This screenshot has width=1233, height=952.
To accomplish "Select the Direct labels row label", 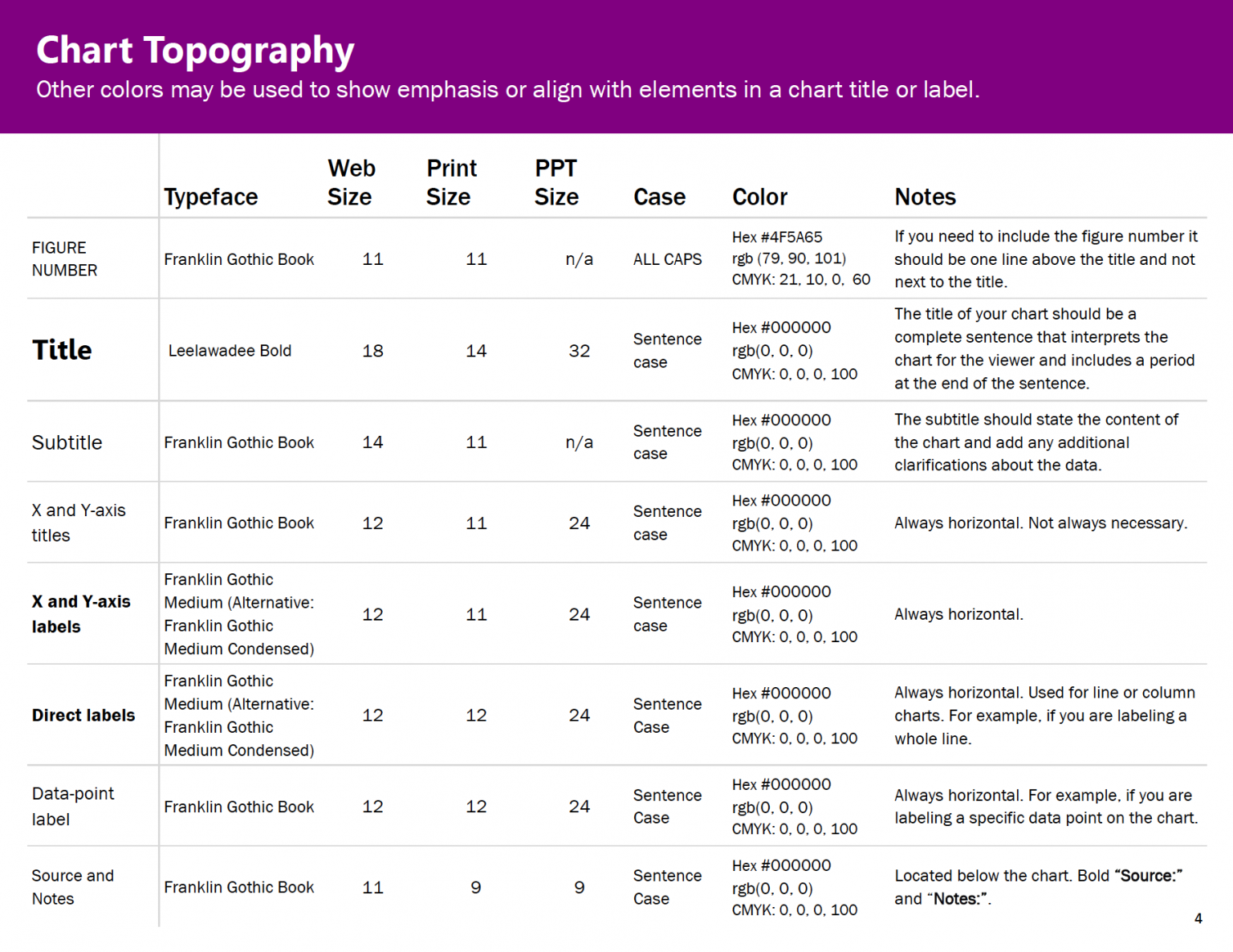I will 83,715.
